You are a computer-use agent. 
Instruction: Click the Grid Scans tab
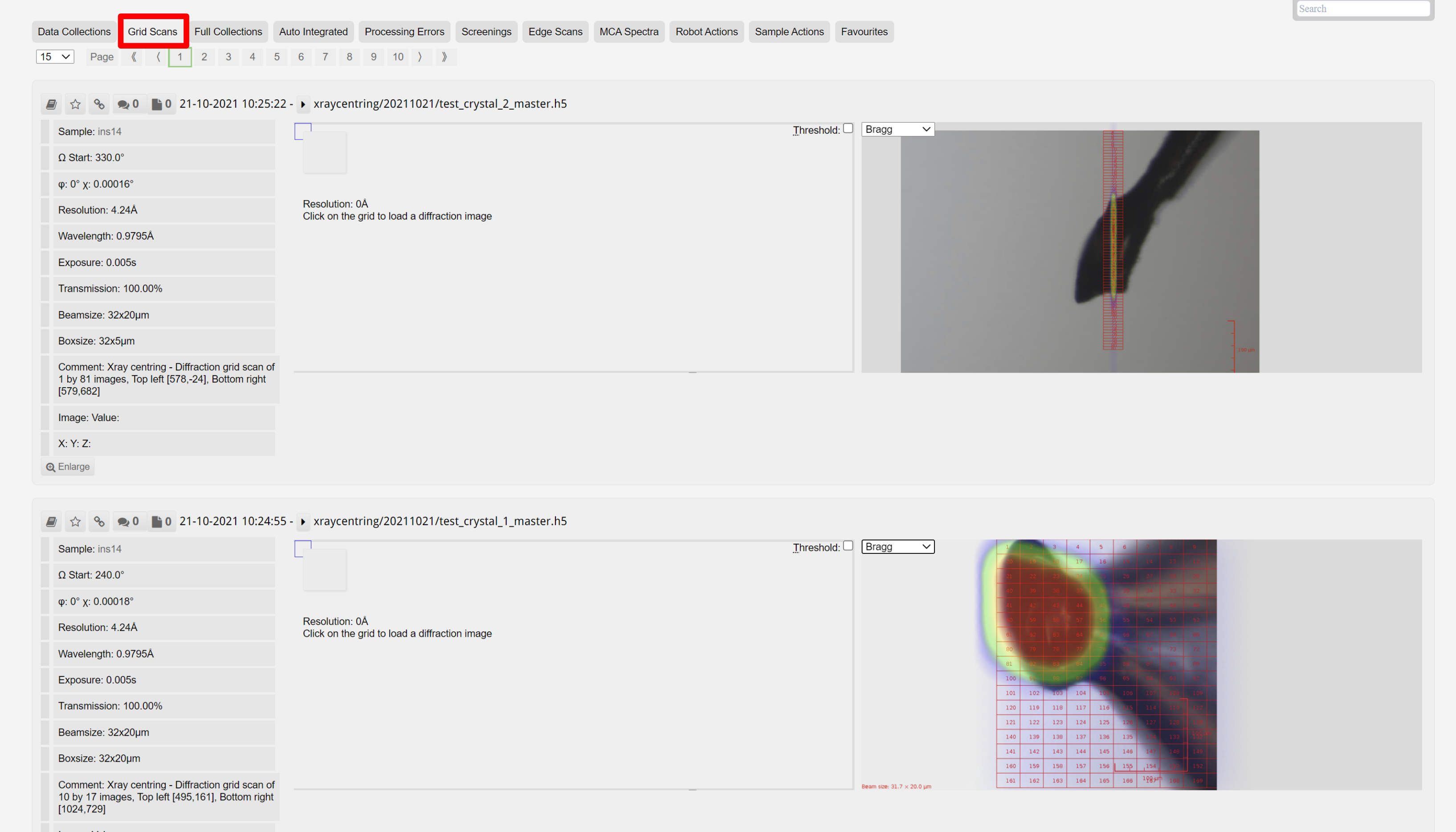(x=152, y=31)
